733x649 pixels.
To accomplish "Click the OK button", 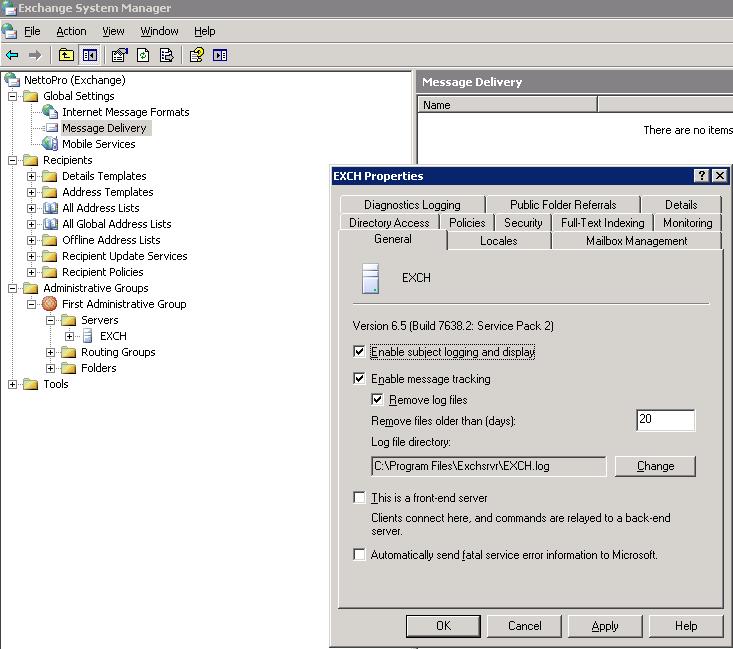I will pos(443,626).
